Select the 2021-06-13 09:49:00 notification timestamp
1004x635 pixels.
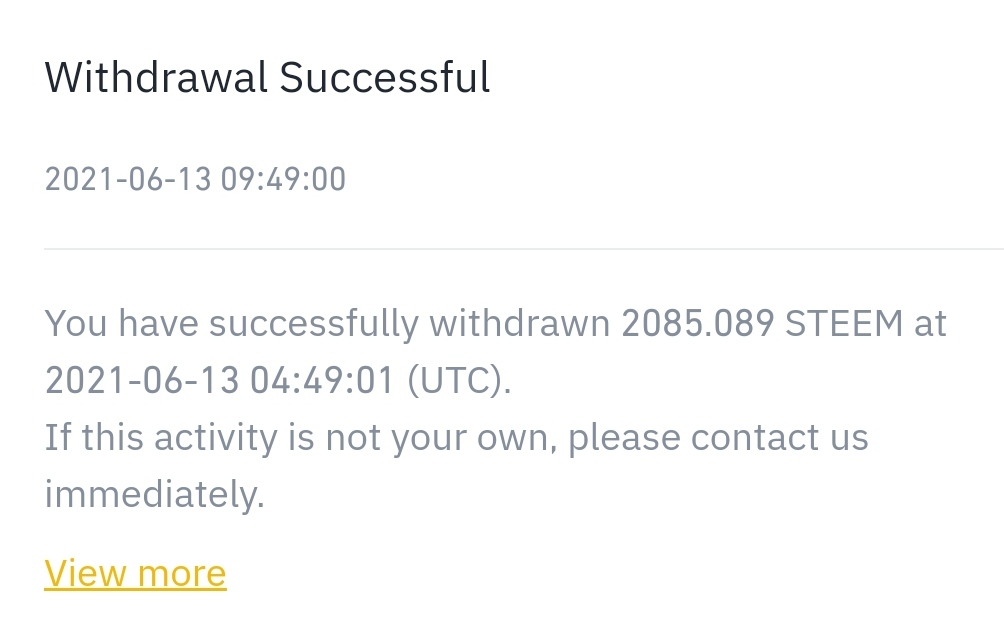(x=195, y=179)
